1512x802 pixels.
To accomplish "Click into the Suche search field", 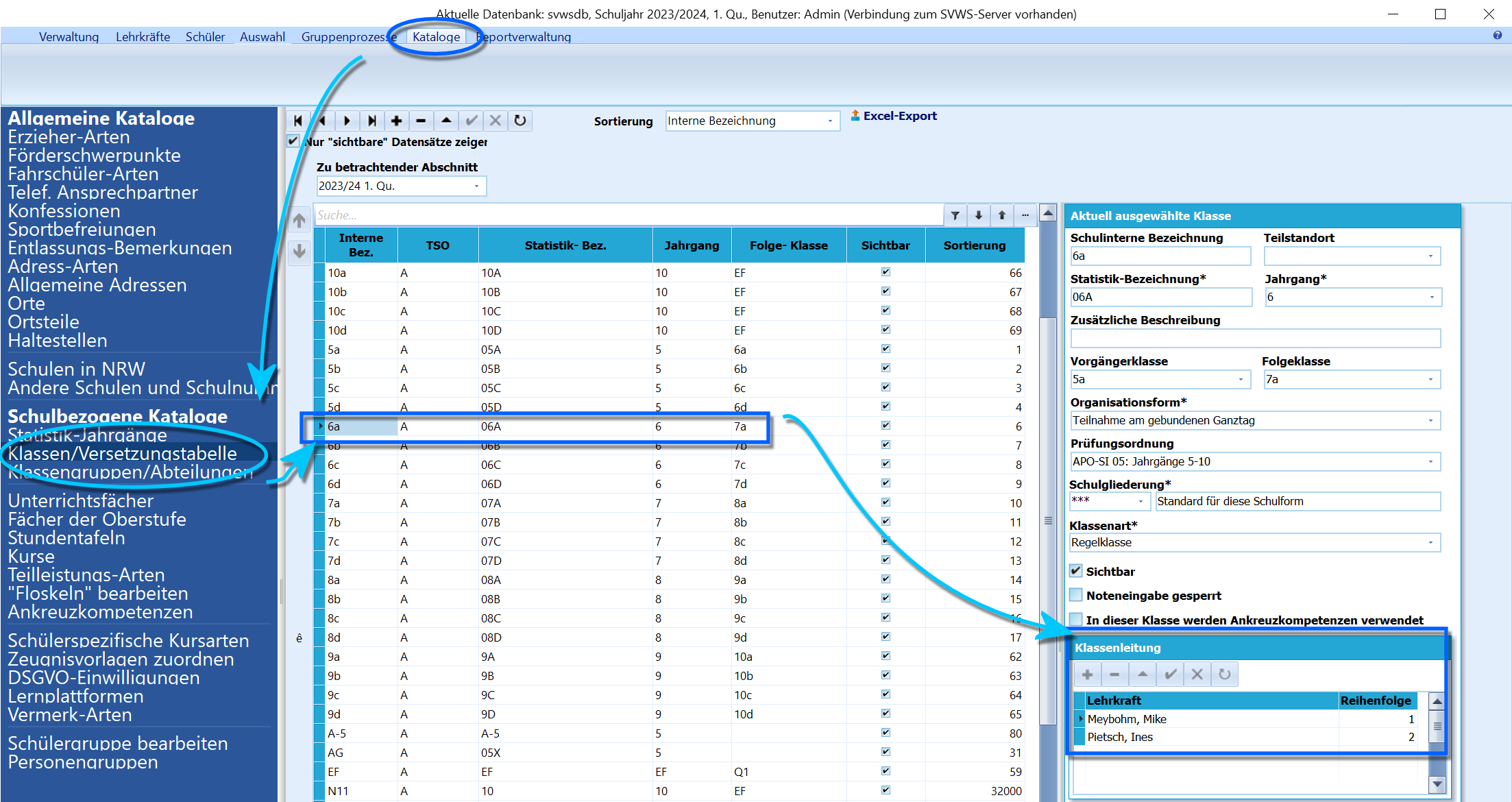I will [628, 215].
